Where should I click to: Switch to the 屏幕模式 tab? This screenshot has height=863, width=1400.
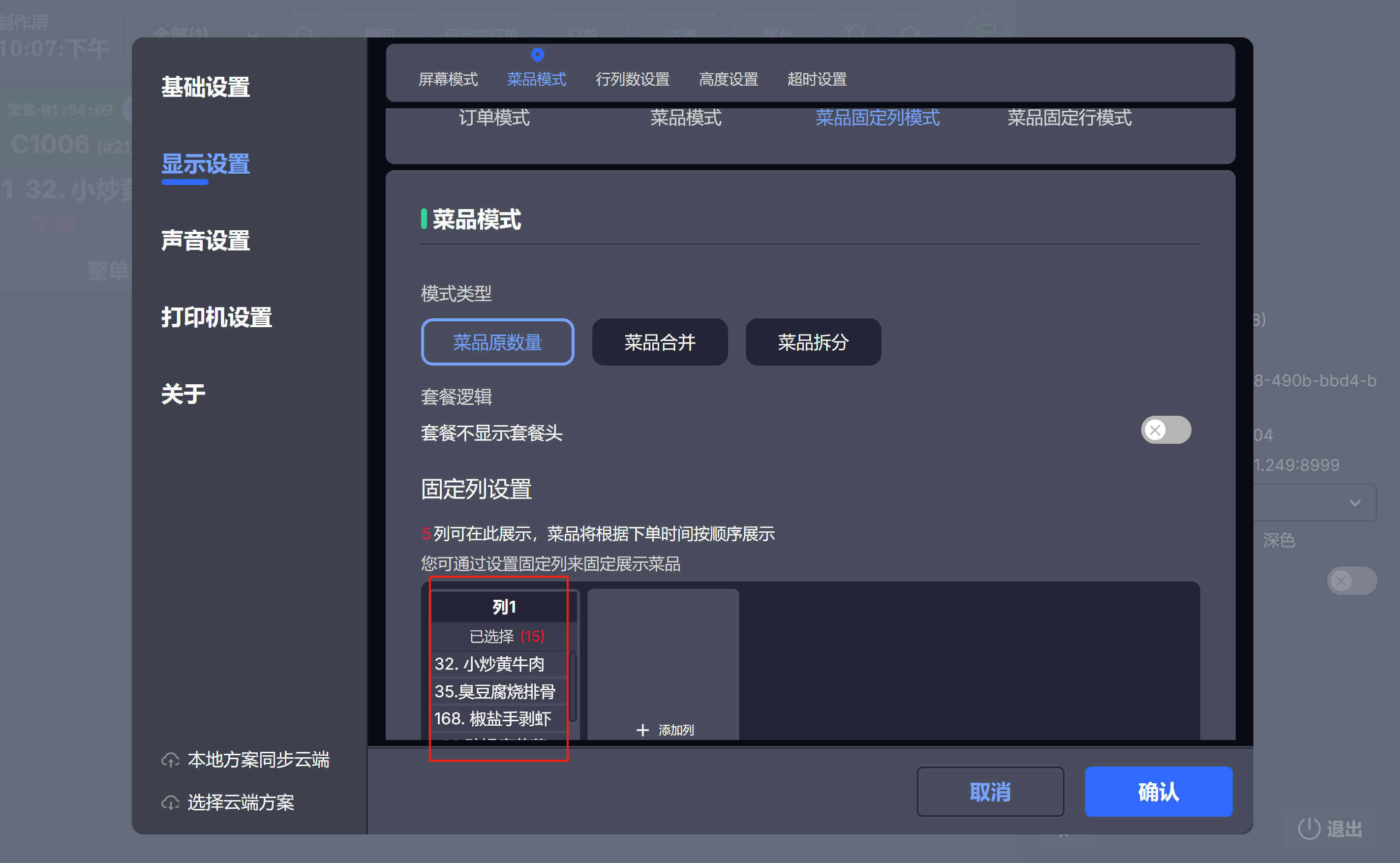click(448, 79)
